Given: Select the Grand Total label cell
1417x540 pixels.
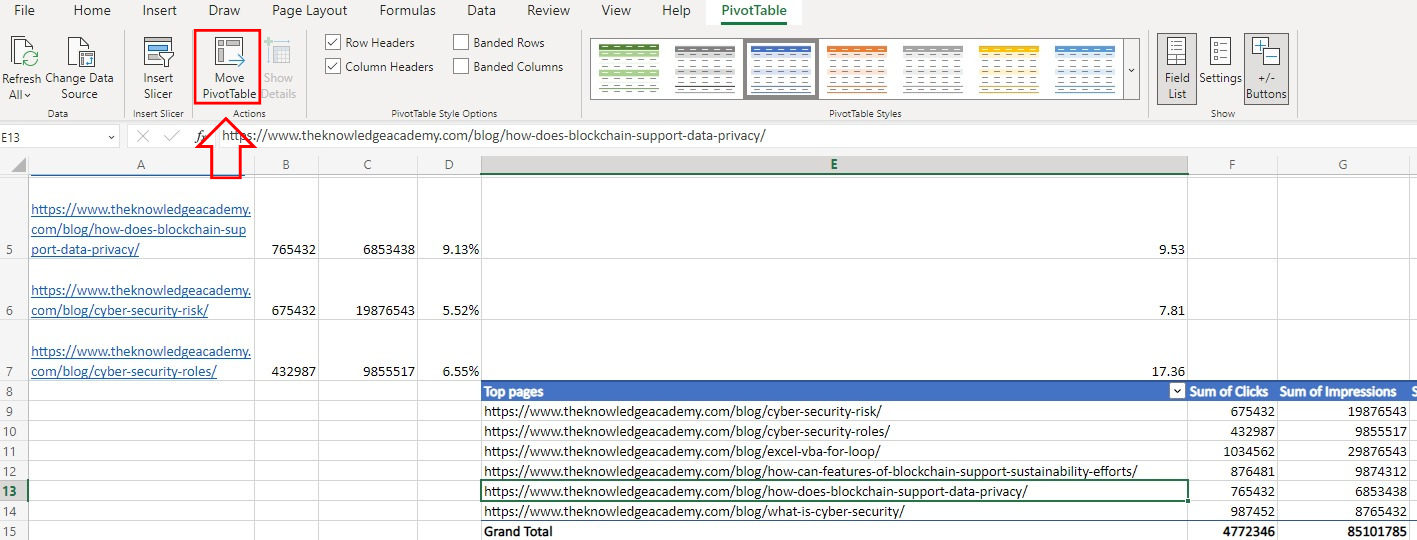Looking at the screenshot, I should click(834, 531).
